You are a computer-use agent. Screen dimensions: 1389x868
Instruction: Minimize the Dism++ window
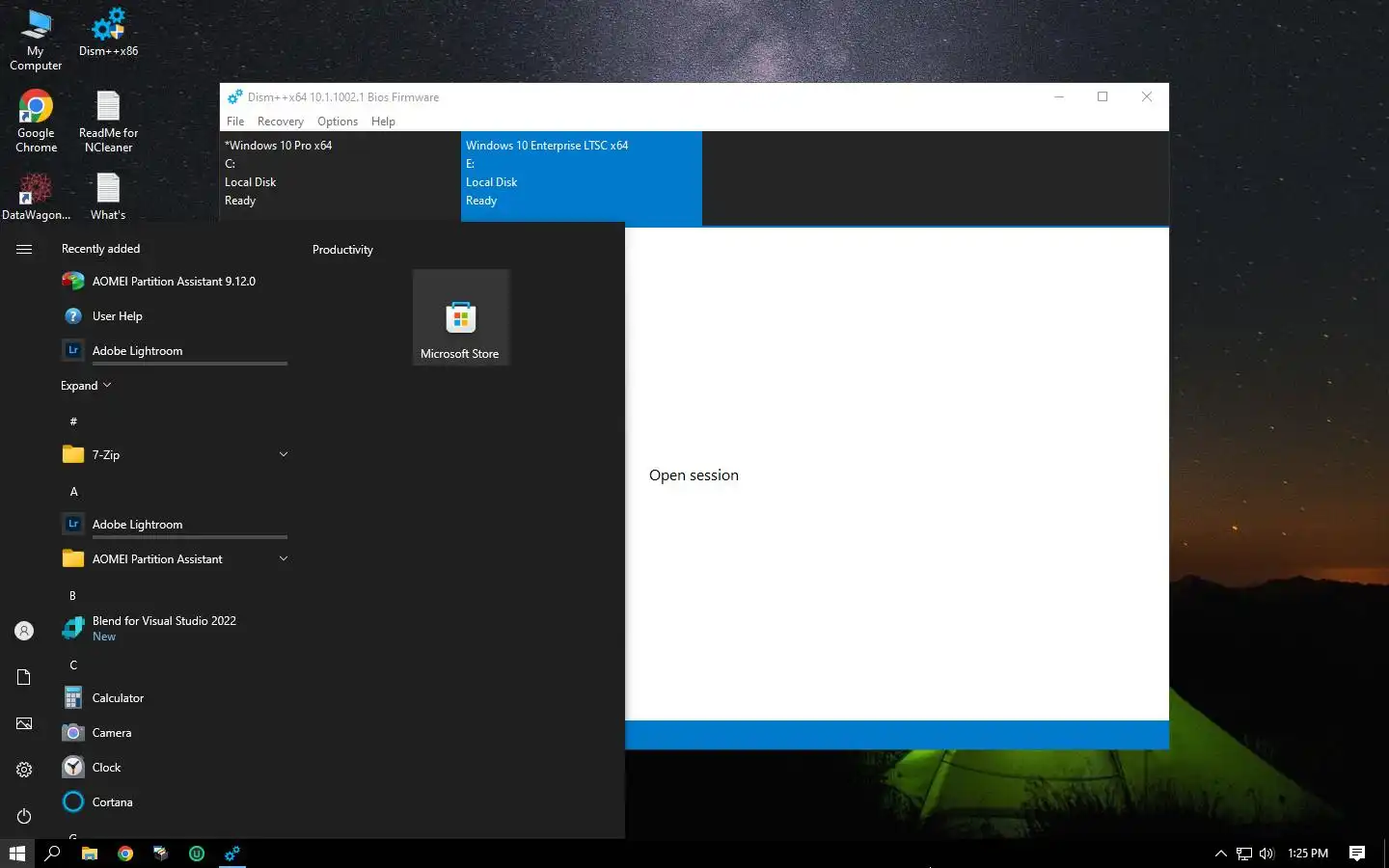tap(1059, 96)
